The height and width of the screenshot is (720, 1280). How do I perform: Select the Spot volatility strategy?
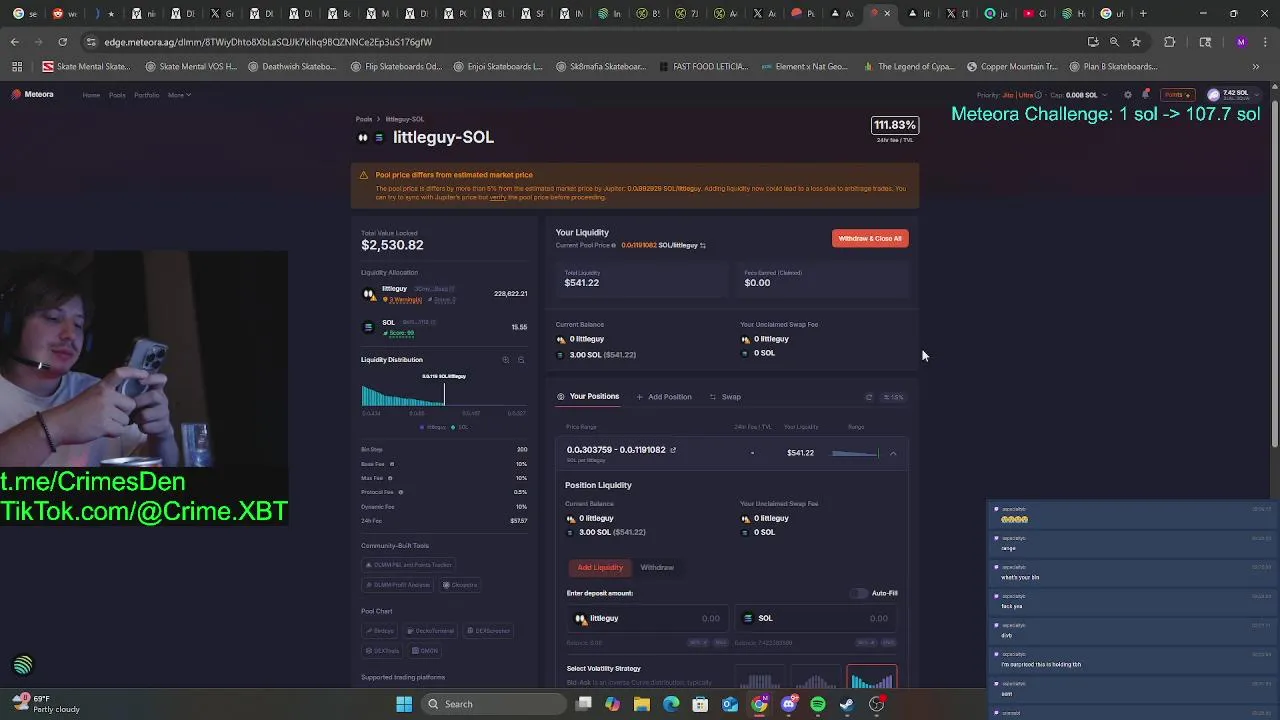tap(760, 678)
